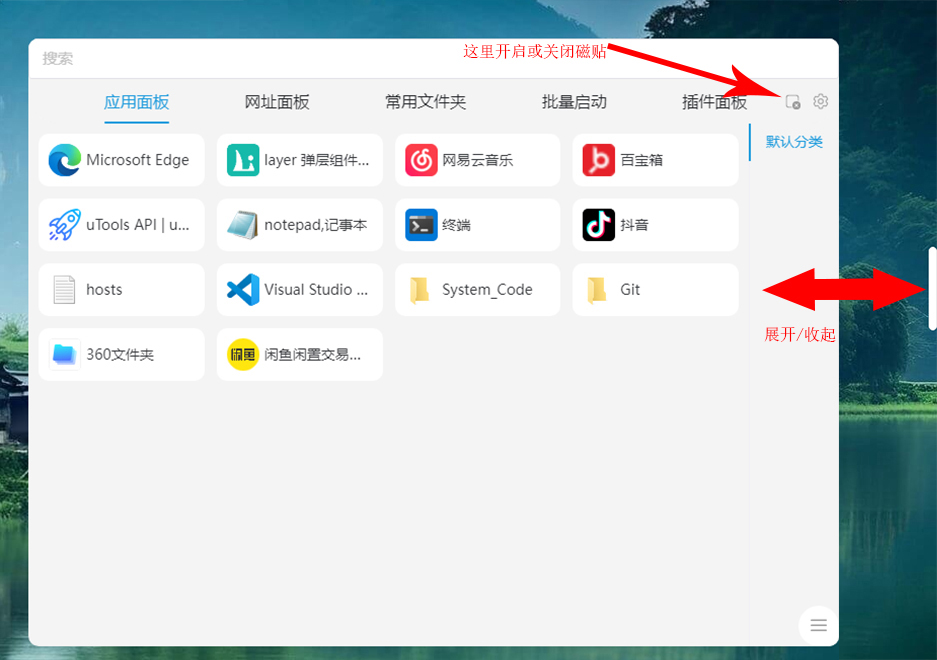
Task: Click the '百宝箱' label text
Action: click(x=641, y=160)
